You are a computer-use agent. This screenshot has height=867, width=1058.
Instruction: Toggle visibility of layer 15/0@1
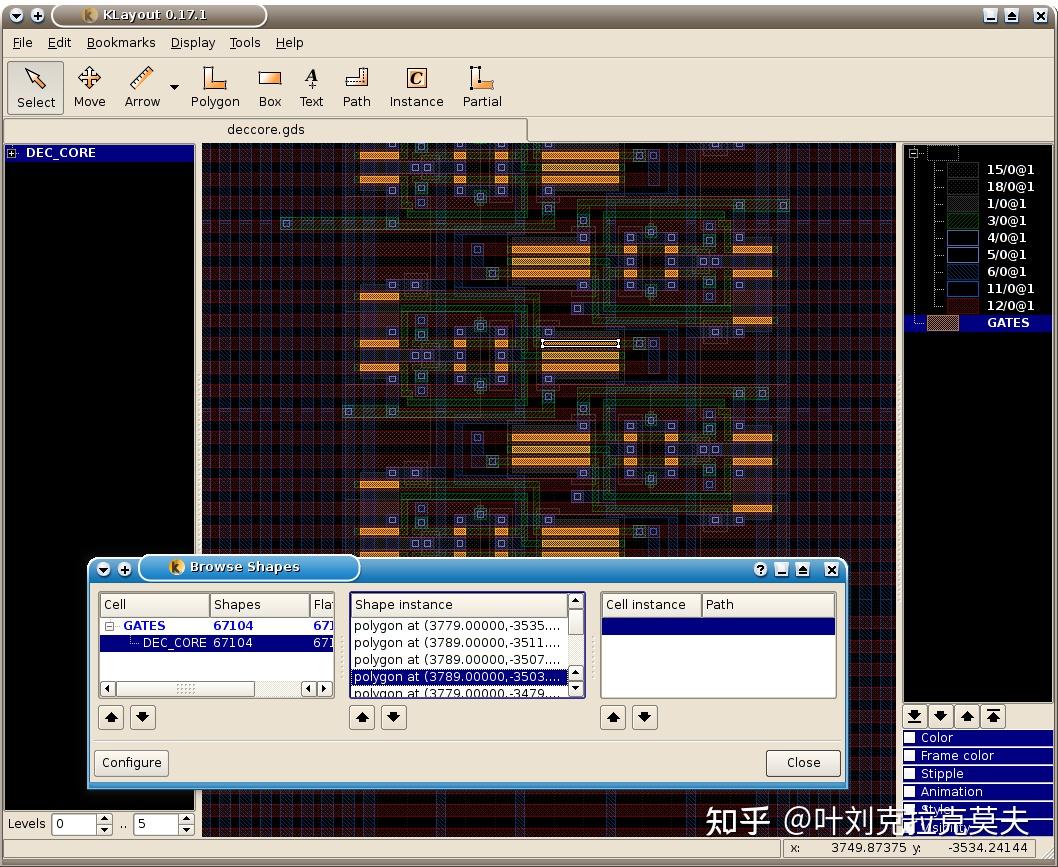962,169
